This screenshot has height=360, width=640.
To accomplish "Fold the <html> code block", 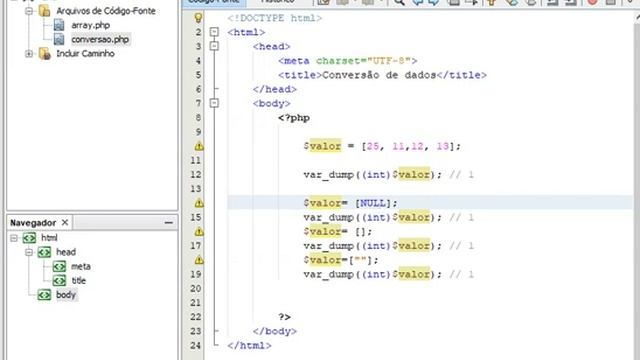I will 214,32.
